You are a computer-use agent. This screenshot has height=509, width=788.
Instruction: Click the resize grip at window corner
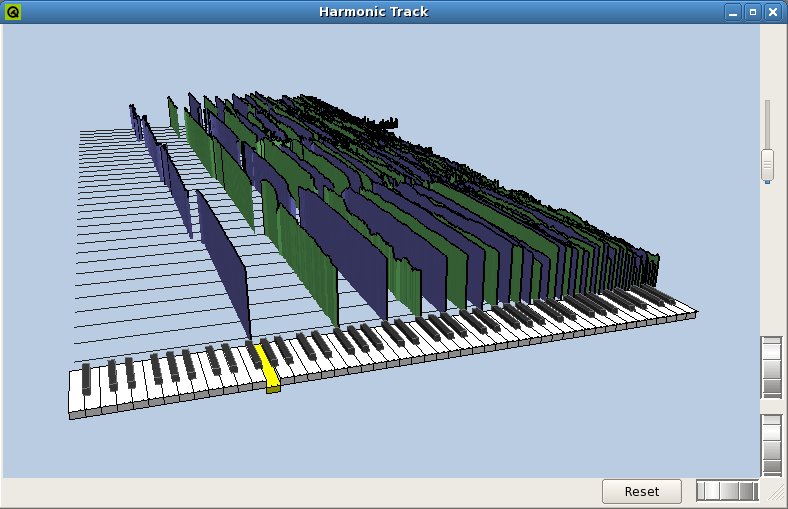click(x=777, y=494)
